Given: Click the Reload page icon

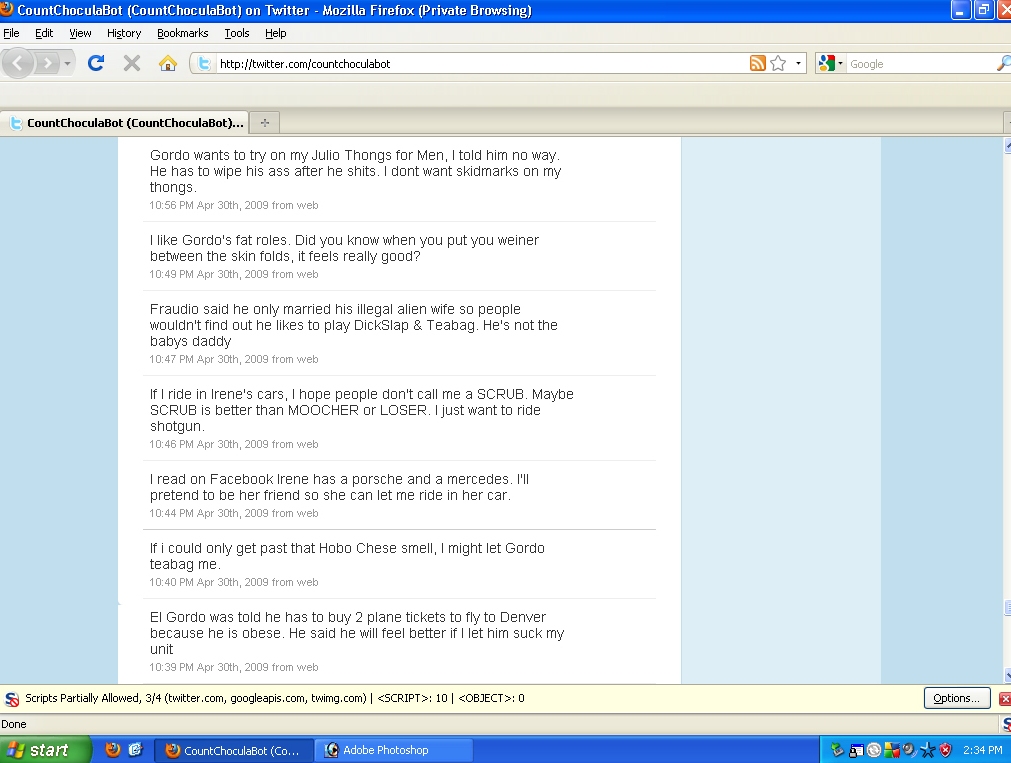Looking at the screenshot, I should (x=96, y=63).
